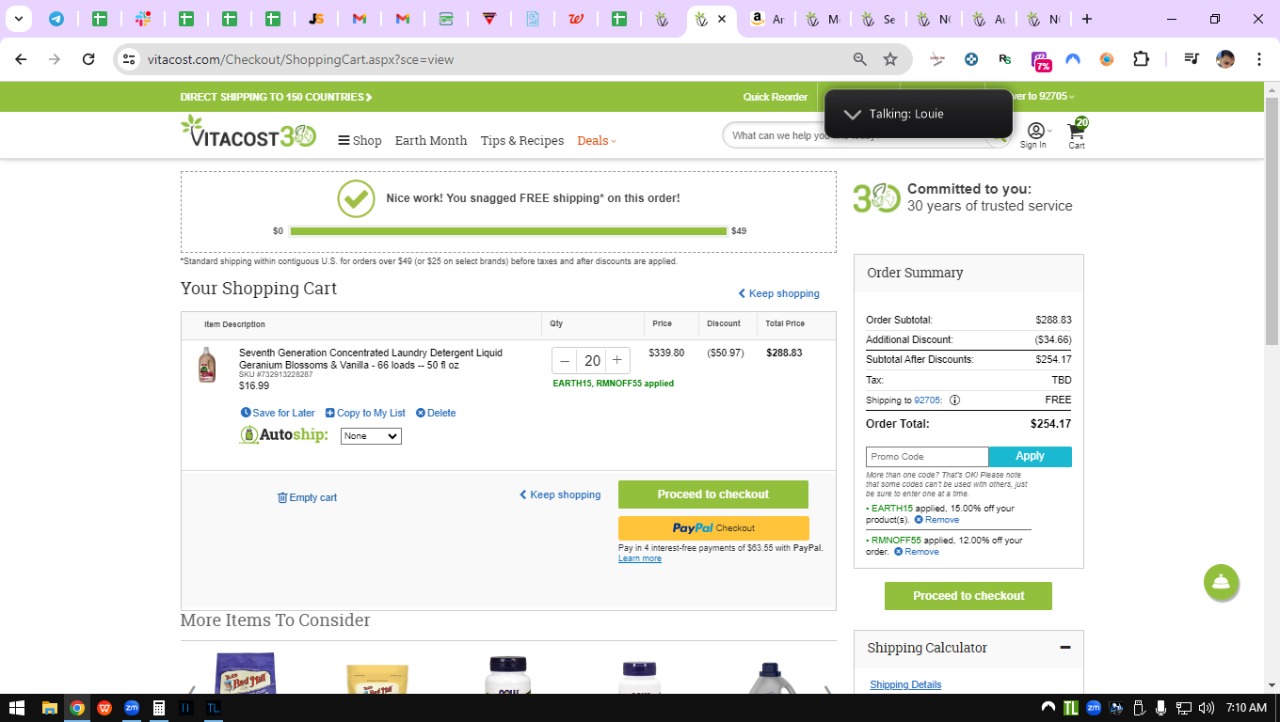The image size is (1280, 722).
Task: Click Keep shopping link beside Proceed to checkout
Action: click(560, 495)
